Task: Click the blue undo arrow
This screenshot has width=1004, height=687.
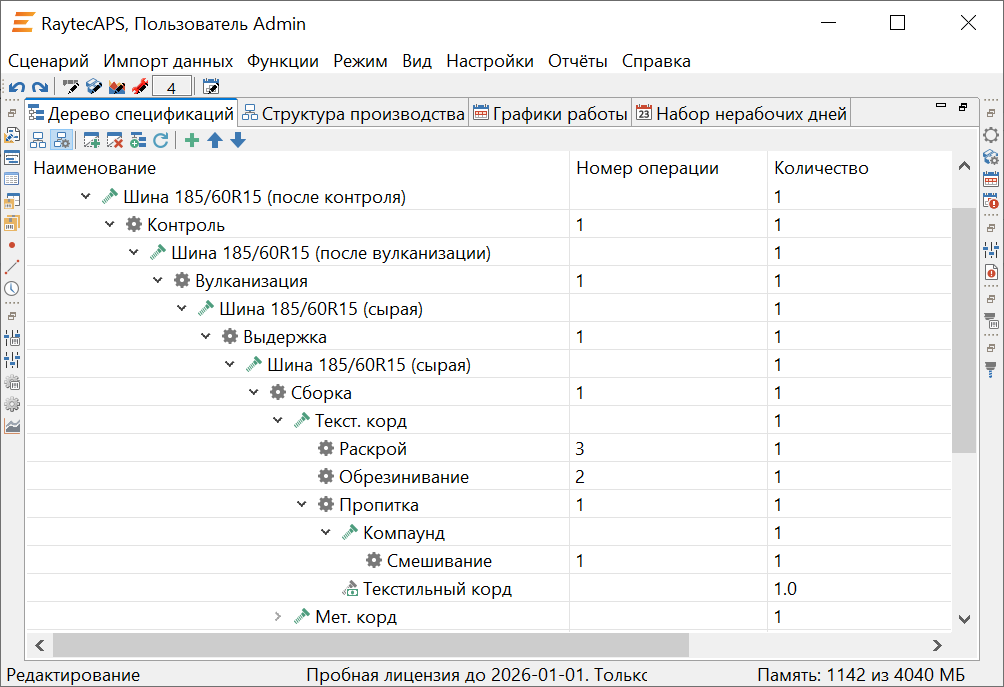Action: click(17, 86)
